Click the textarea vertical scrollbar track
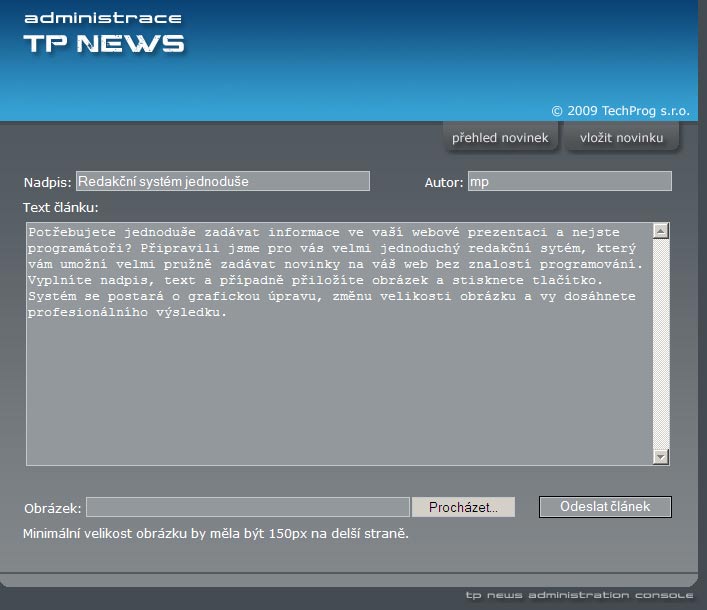Screen dimensions: 707x610 pos(661,344)
